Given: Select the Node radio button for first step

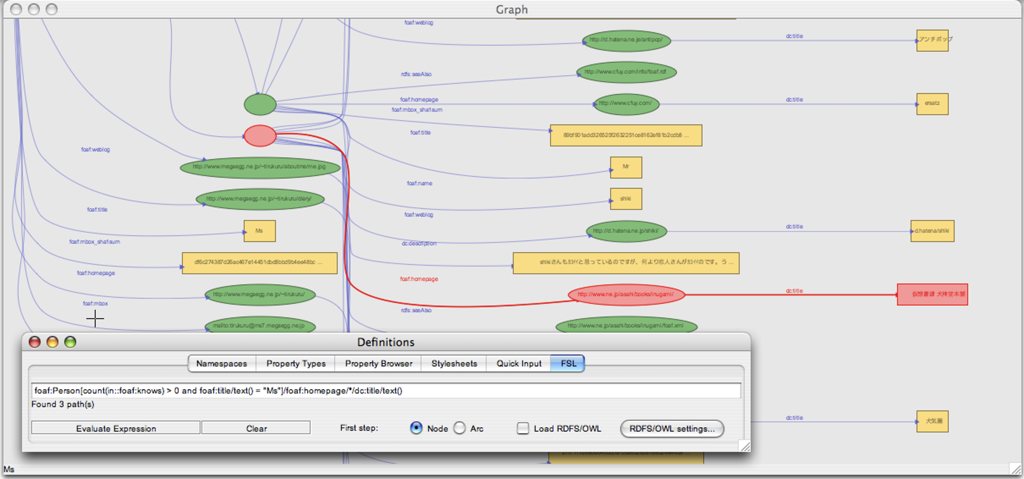Looking at the screenshot, I should point(417,428).
